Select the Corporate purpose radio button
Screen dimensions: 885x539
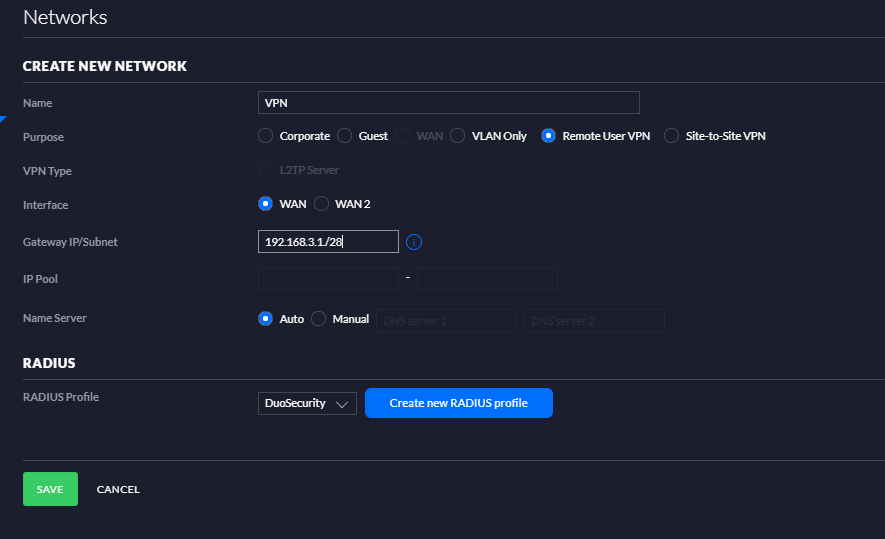point(265,136)
